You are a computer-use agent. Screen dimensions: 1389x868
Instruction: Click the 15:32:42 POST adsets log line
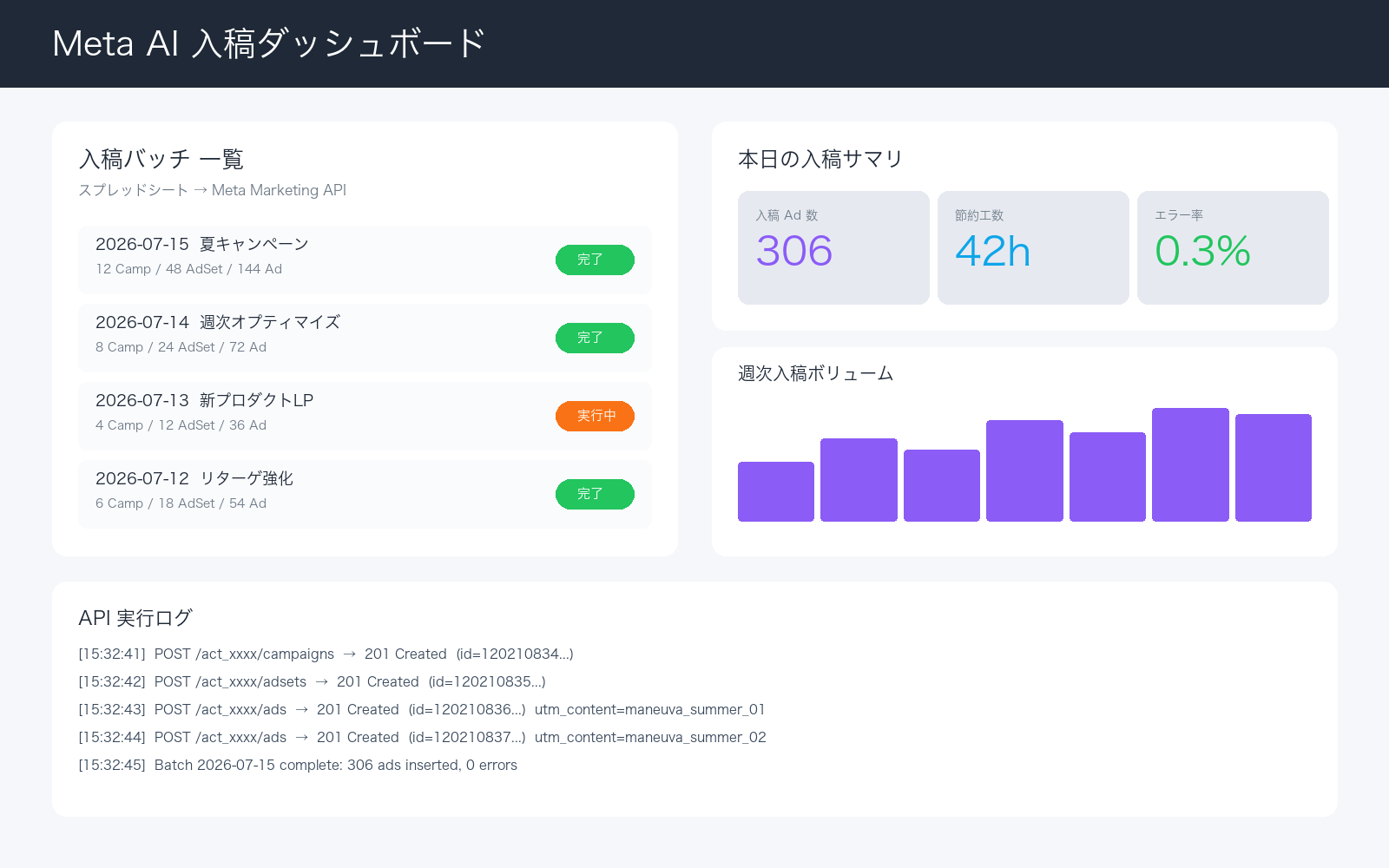pos(312,681)
